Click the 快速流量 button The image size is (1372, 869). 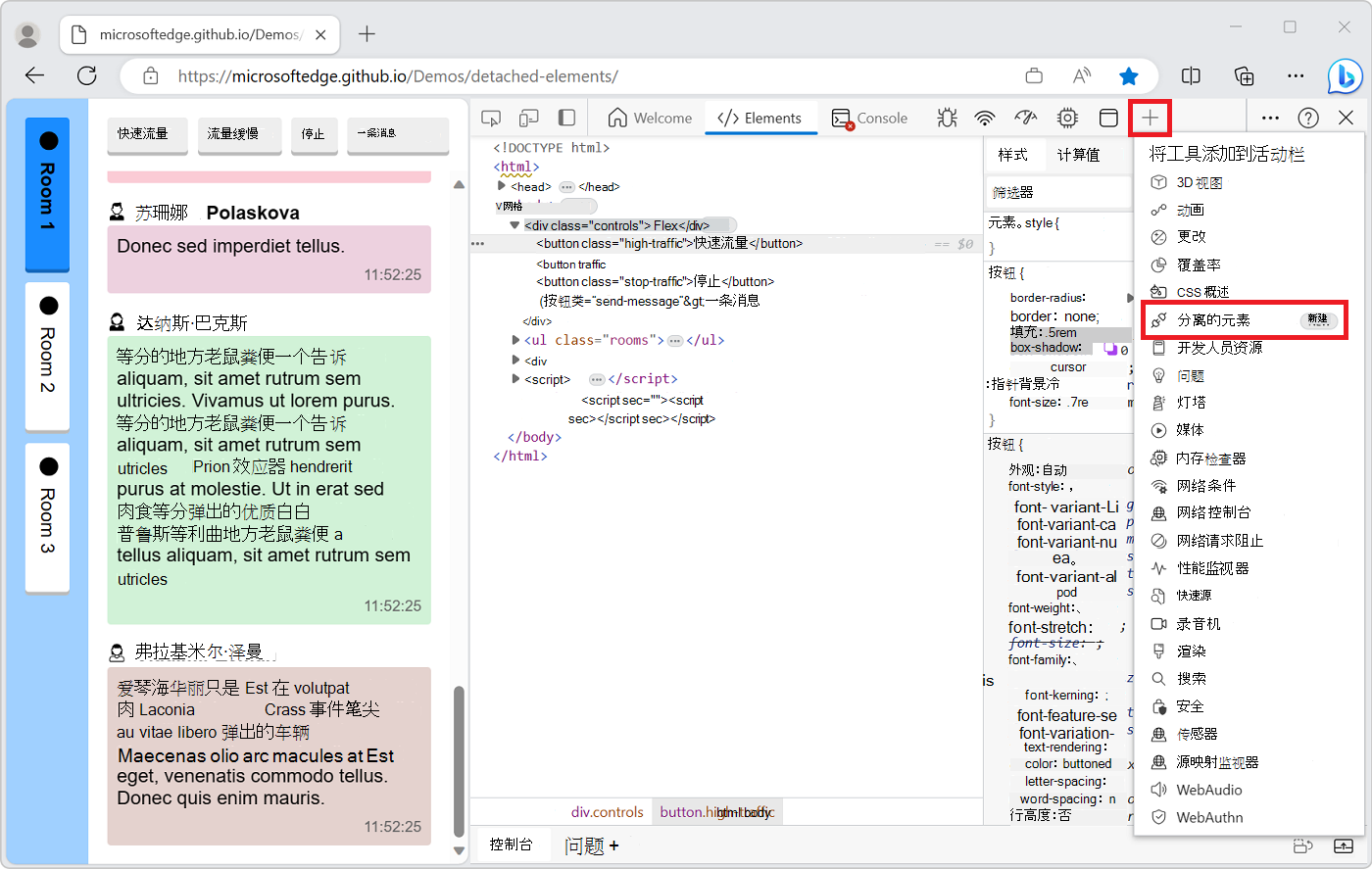[148, 134]
